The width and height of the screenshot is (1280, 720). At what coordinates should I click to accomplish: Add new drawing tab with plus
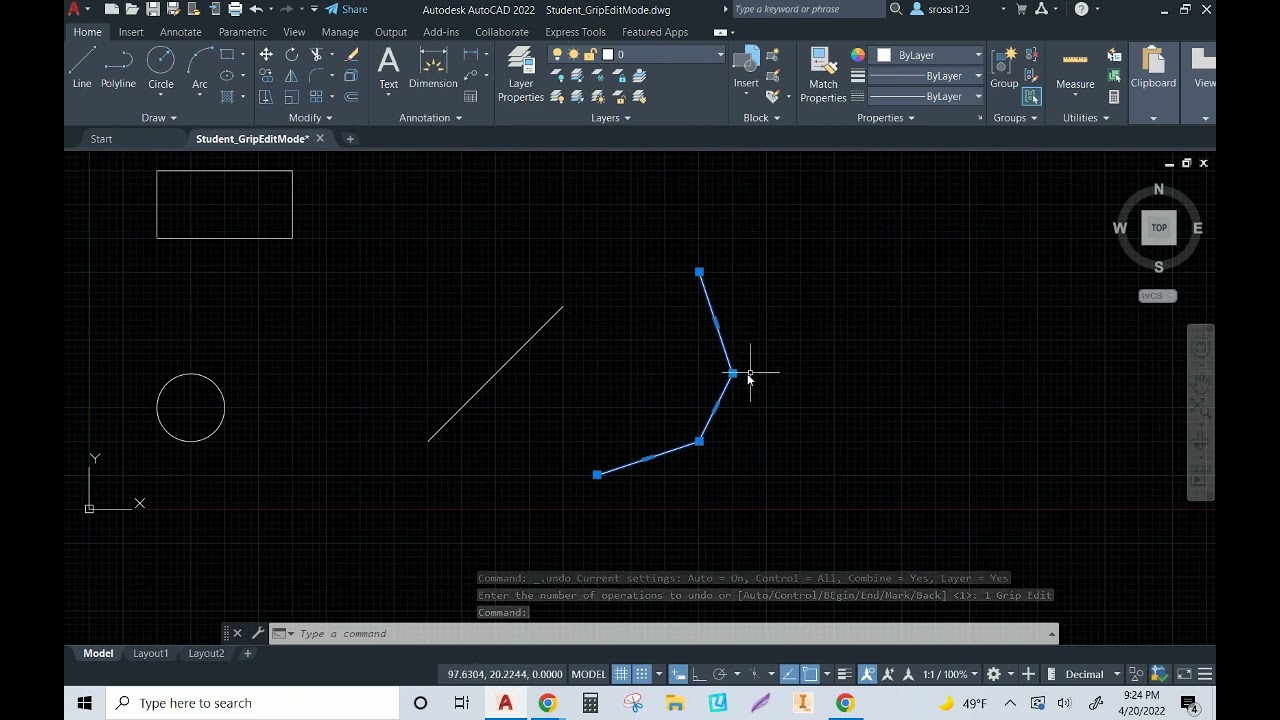(x=350, y=139)
